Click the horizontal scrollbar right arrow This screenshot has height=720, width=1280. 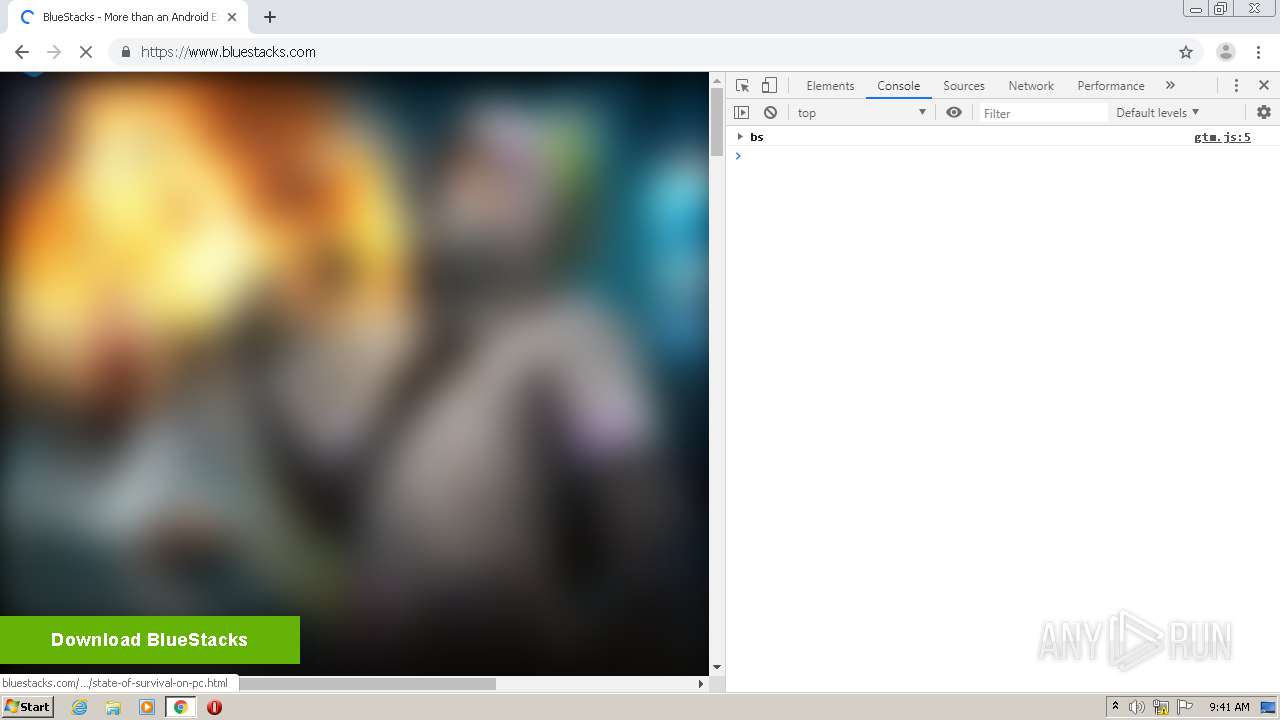(x=701, y=684)
